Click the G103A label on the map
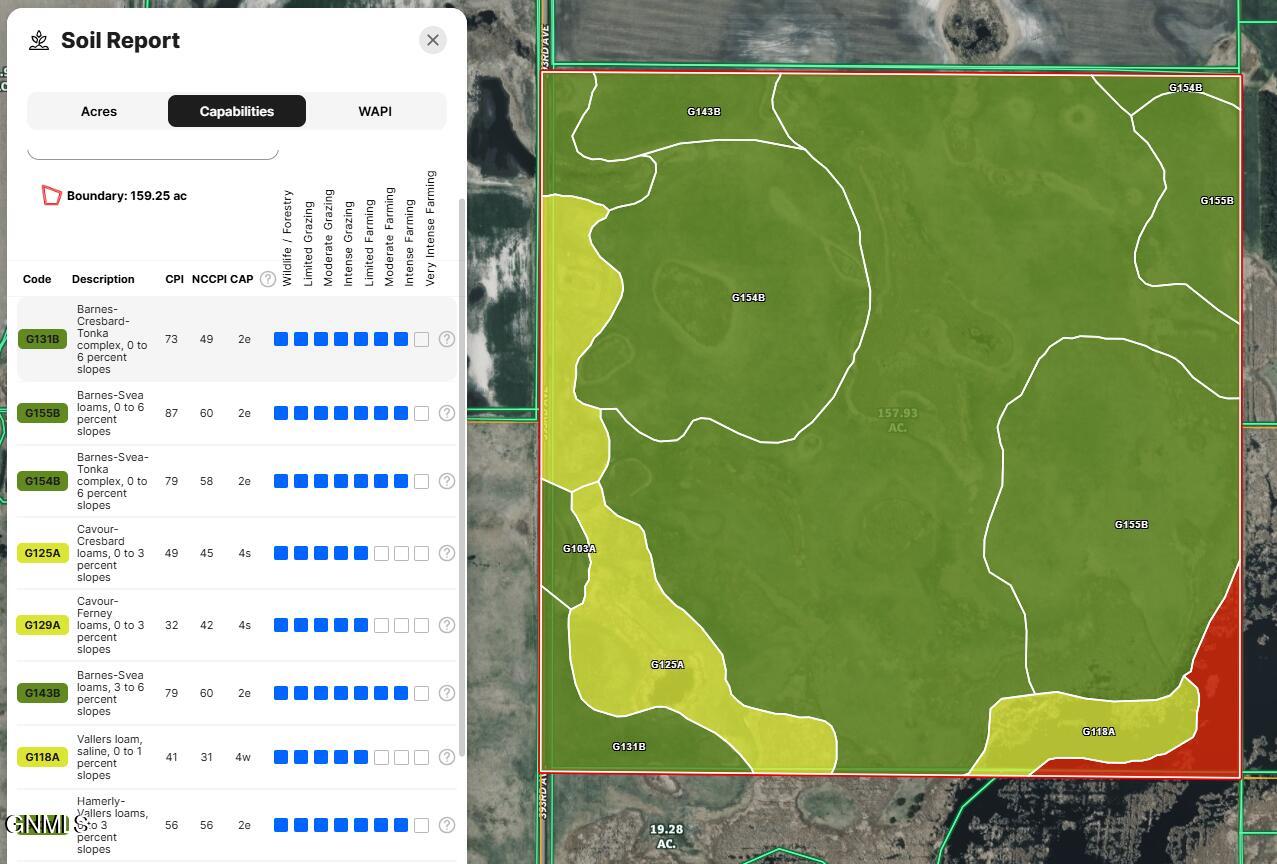The height and width of the screenshot is (864, 1277). [579, 549]
